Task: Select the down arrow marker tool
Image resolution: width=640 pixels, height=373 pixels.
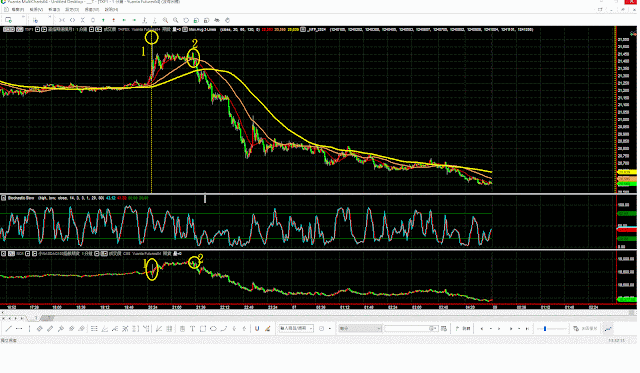Action: click(x=234, y=329)
